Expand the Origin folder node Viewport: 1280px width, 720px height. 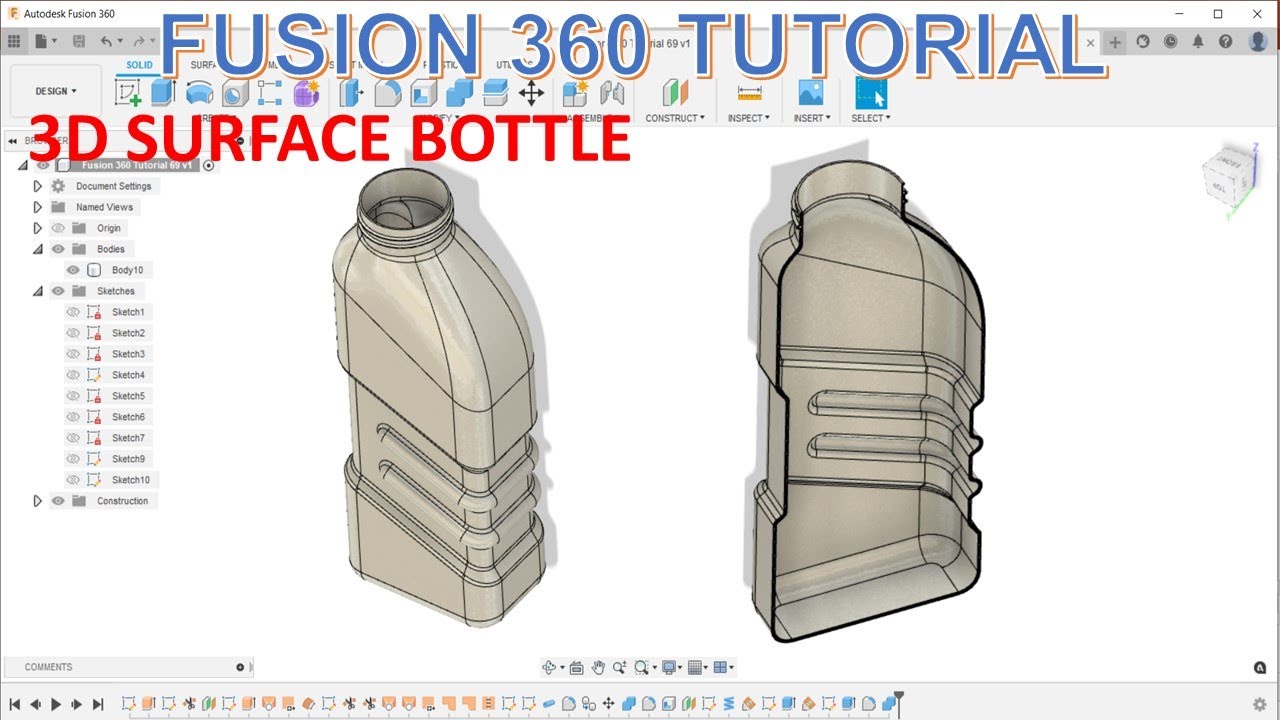(38, 228)
